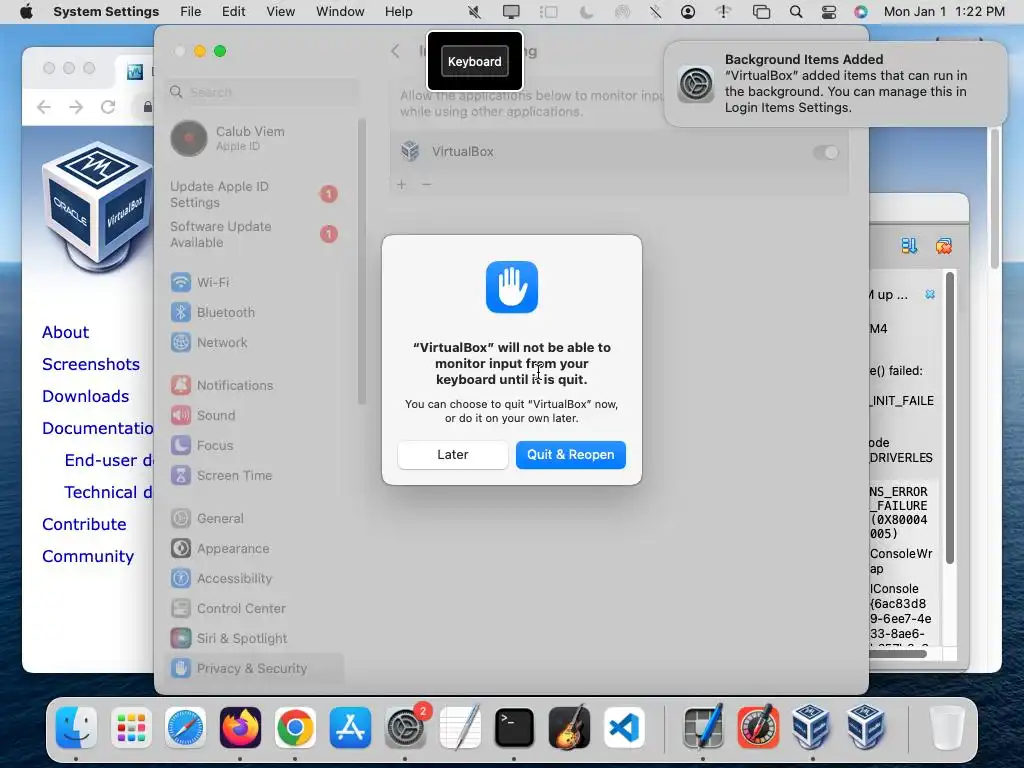Click the VirtualBox logo on webpage
This screenshot has width=1024, height=768.
[97, 206]
